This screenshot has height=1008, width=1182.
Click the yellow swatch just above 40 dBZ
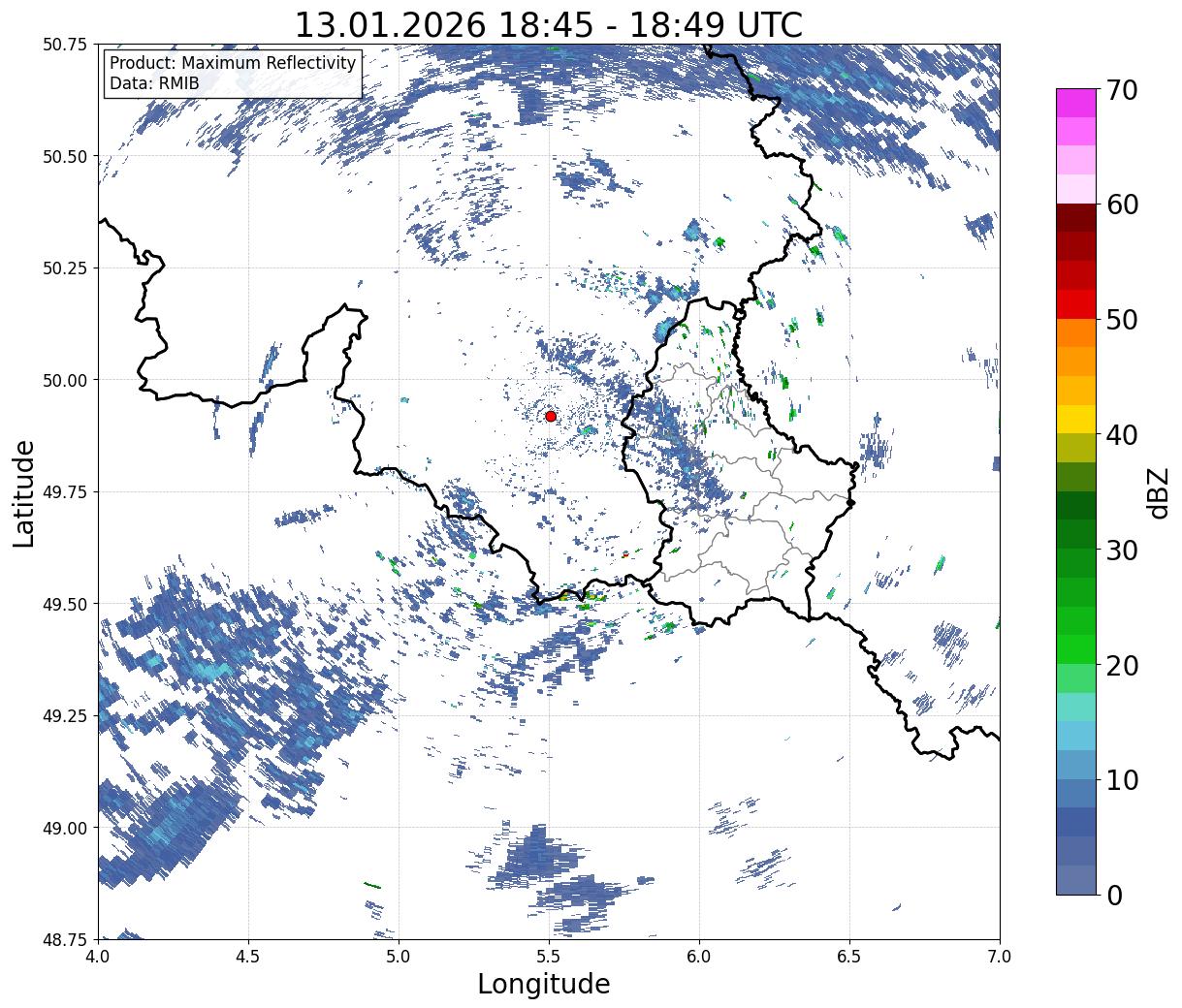tap(1076, 419)
